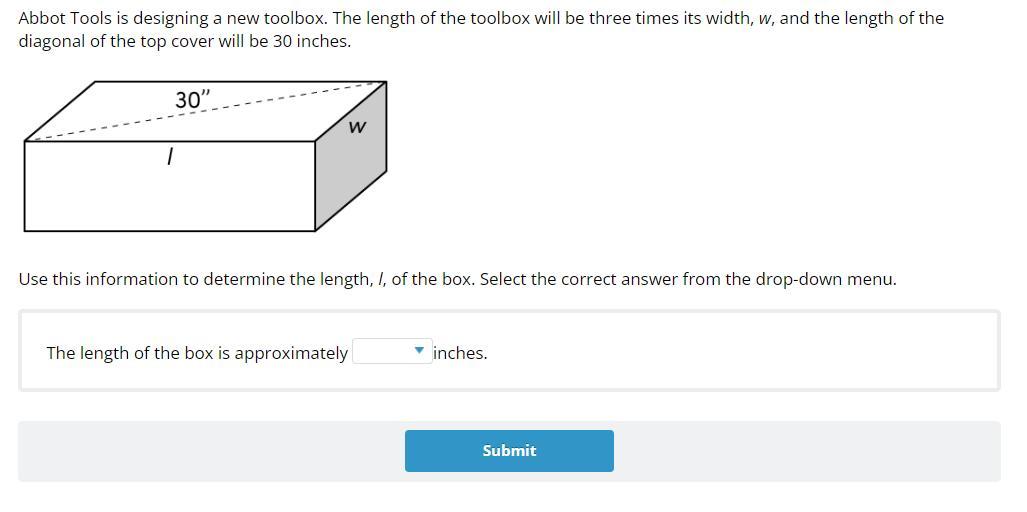
Task: Click the italic w in the problem statement
Action: tap(764, 19)
